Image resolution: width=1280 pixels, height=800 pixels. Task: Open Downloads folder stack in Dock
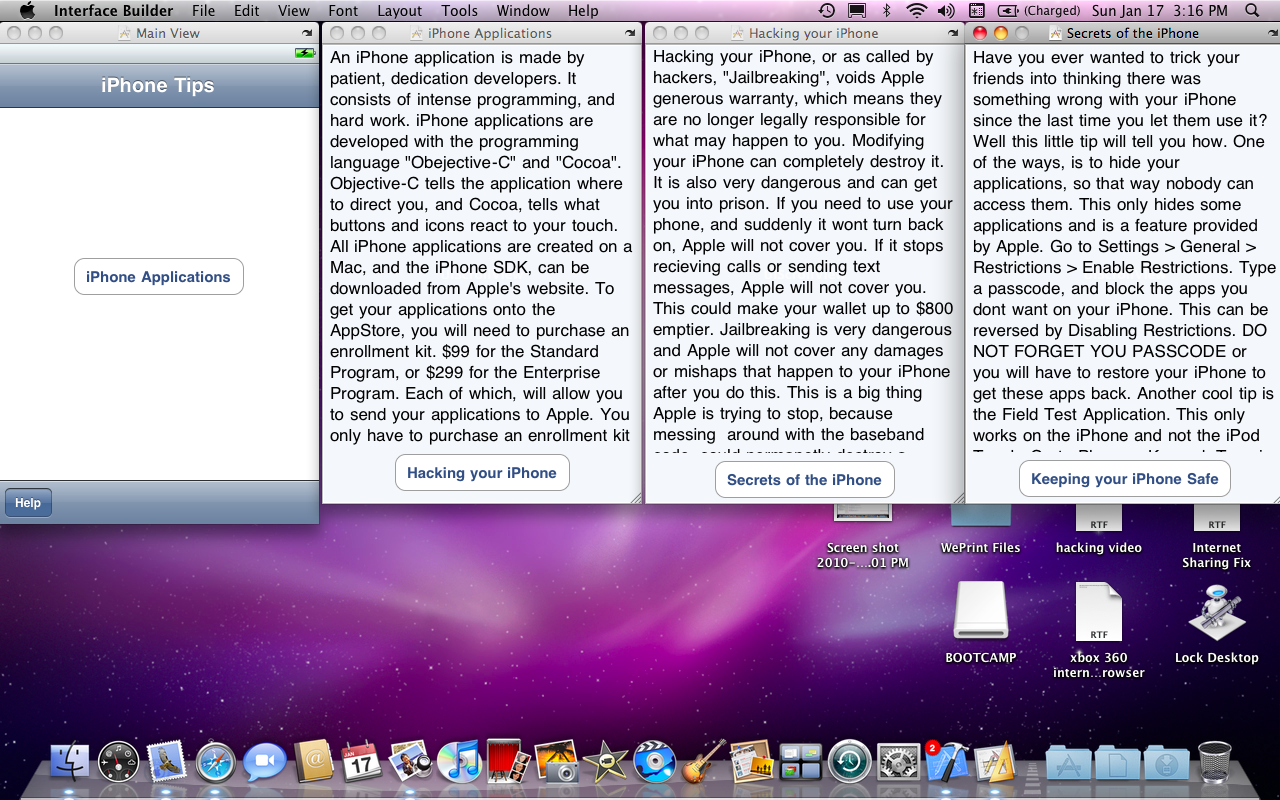[x=1166, y=762]
